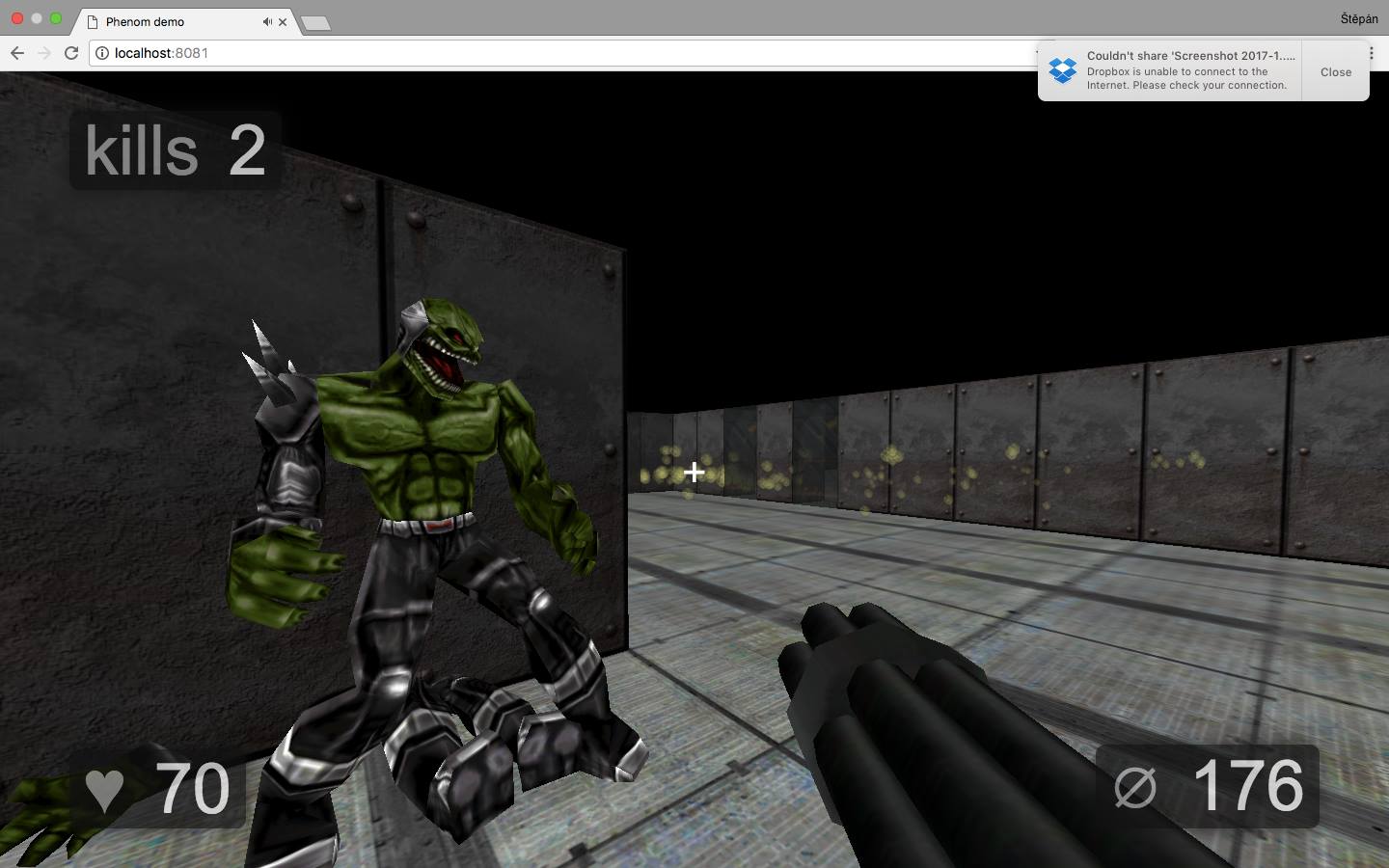The image size is (1389, 868).
Task: Click the kills counter in the HUD
Action: coord(176,149)
